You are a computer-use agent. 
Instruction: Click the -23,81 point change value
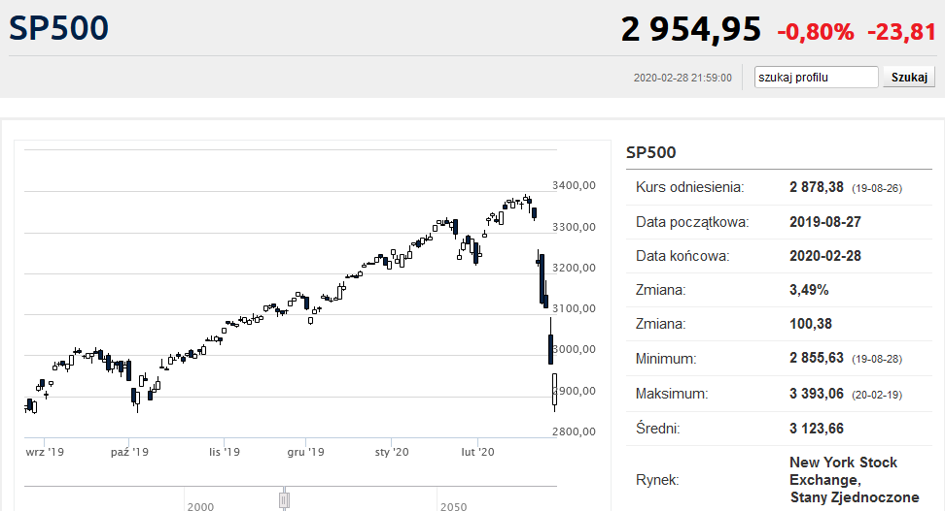click(901, 32)
